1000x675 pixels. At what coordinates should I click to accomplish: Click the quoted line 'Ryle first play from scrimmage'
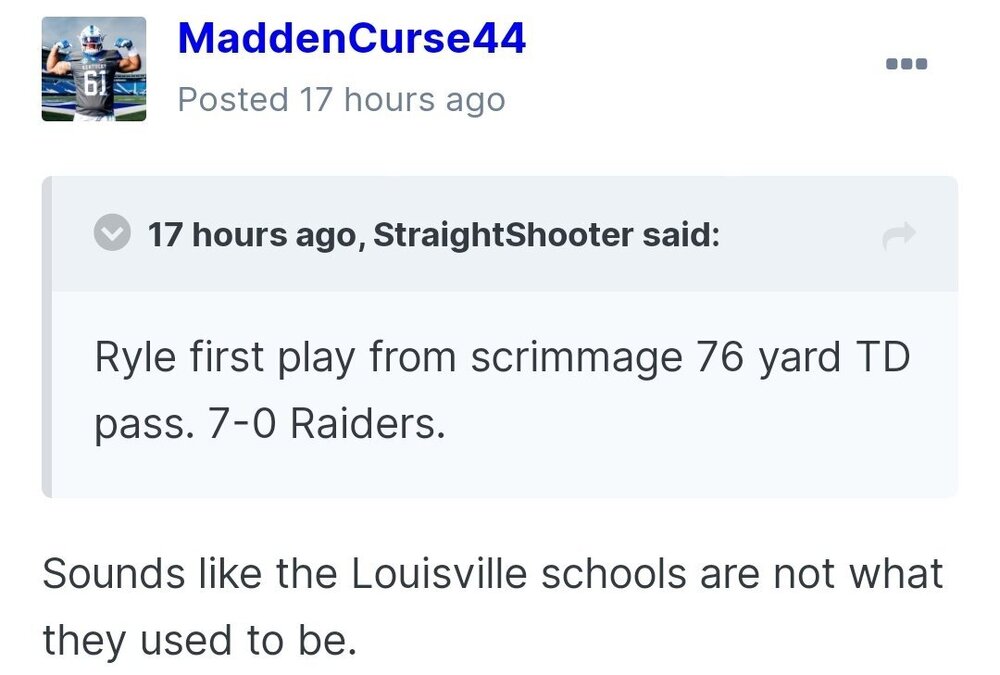tap(388, 357)
